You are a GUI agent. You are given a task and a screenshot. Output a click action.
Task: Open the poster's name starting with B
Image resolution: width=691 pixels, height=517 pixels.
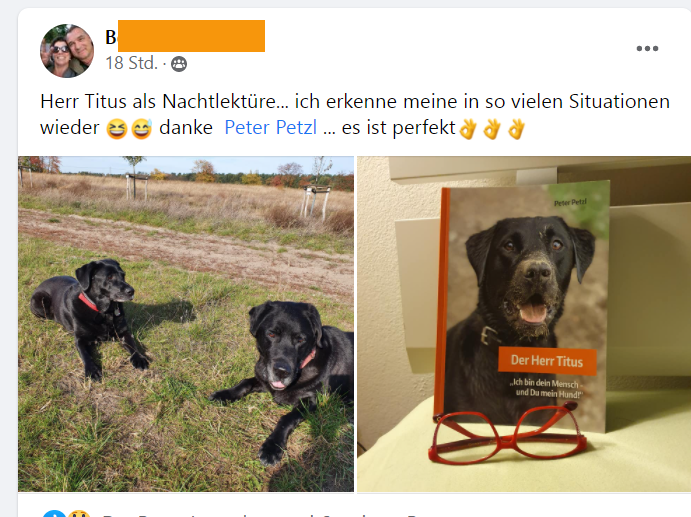[185, 37]
